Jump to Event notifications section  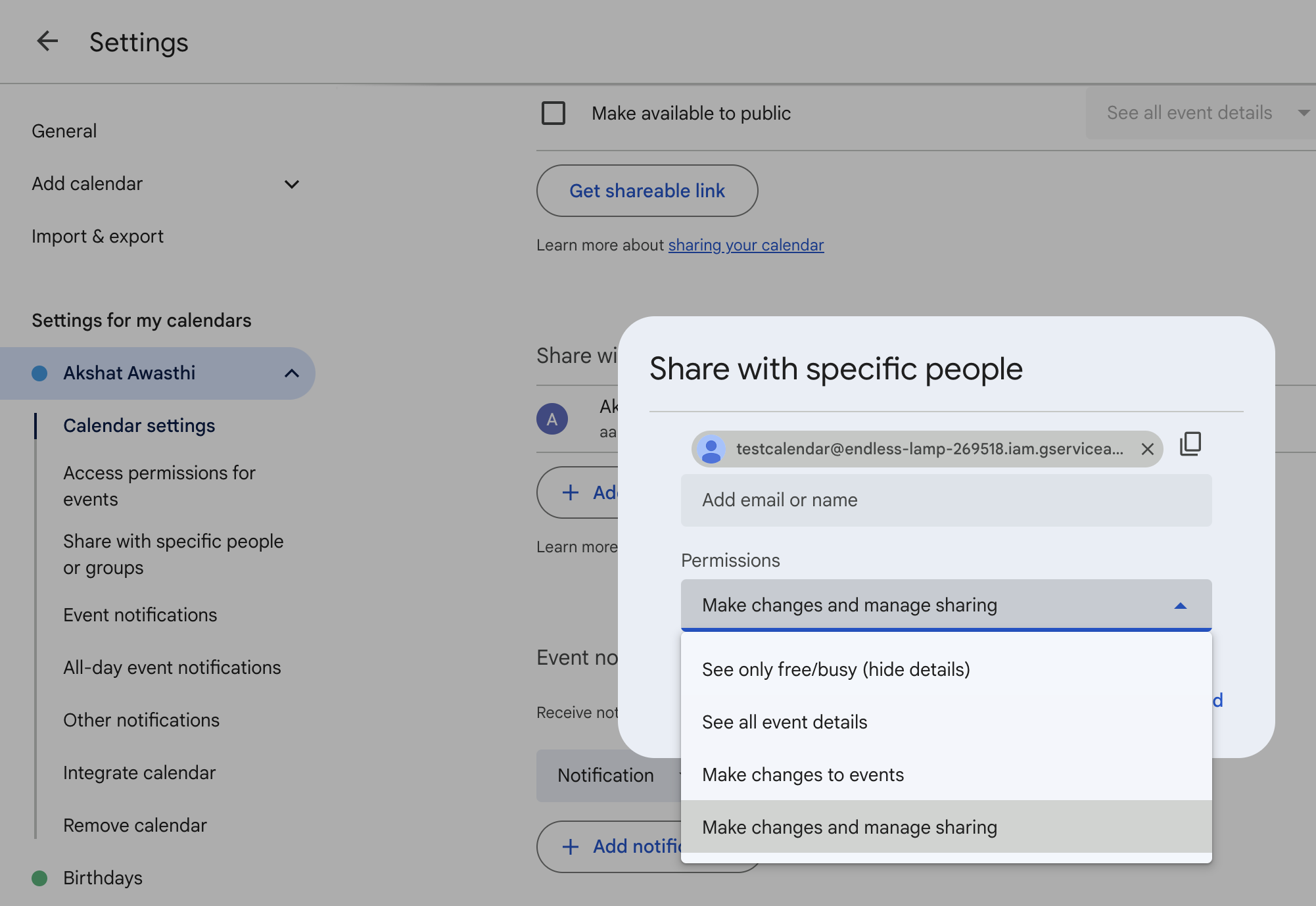point(140,615)
